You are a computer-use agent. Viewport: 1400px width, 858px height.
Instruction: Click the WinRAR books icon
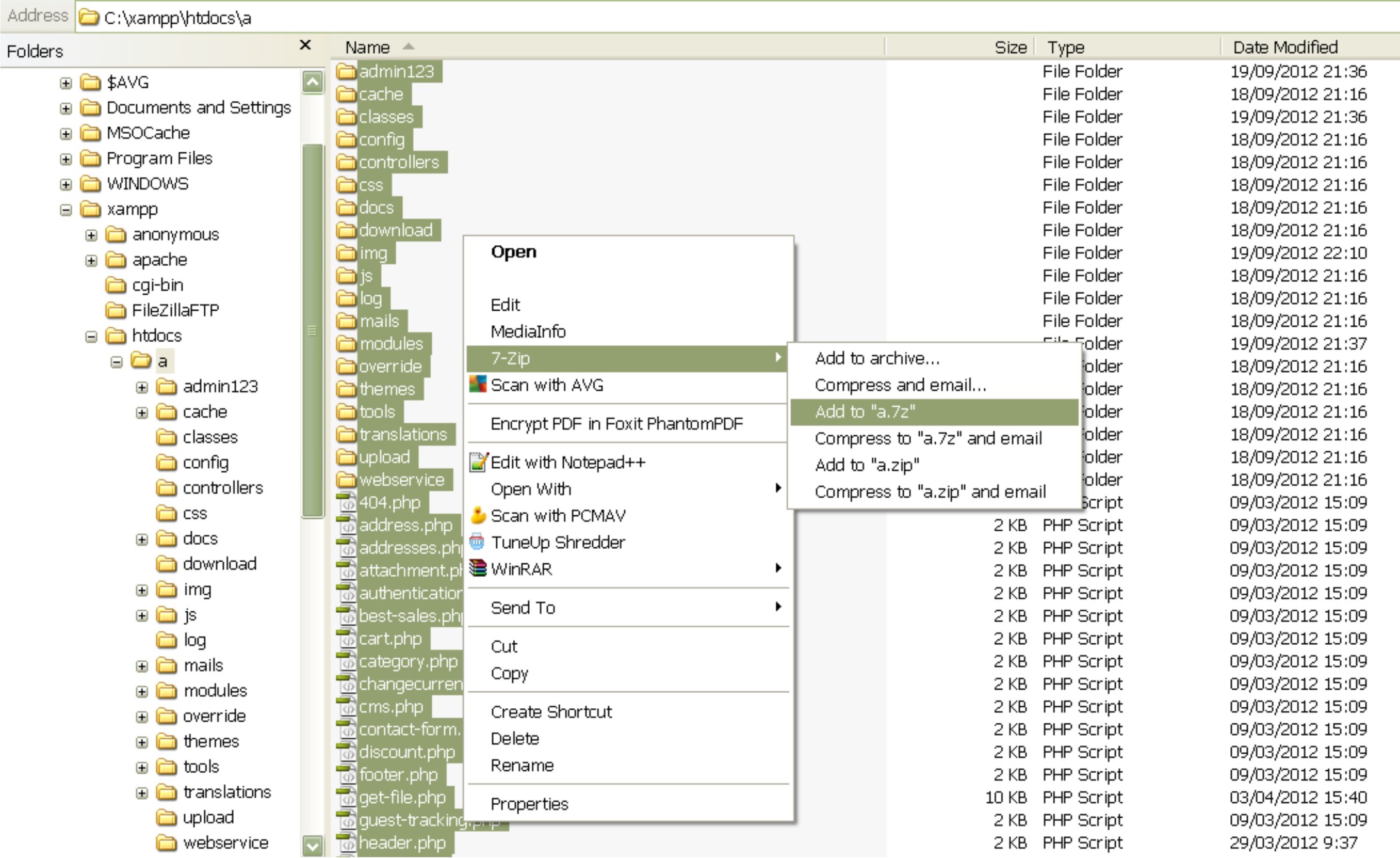point(478,569)
